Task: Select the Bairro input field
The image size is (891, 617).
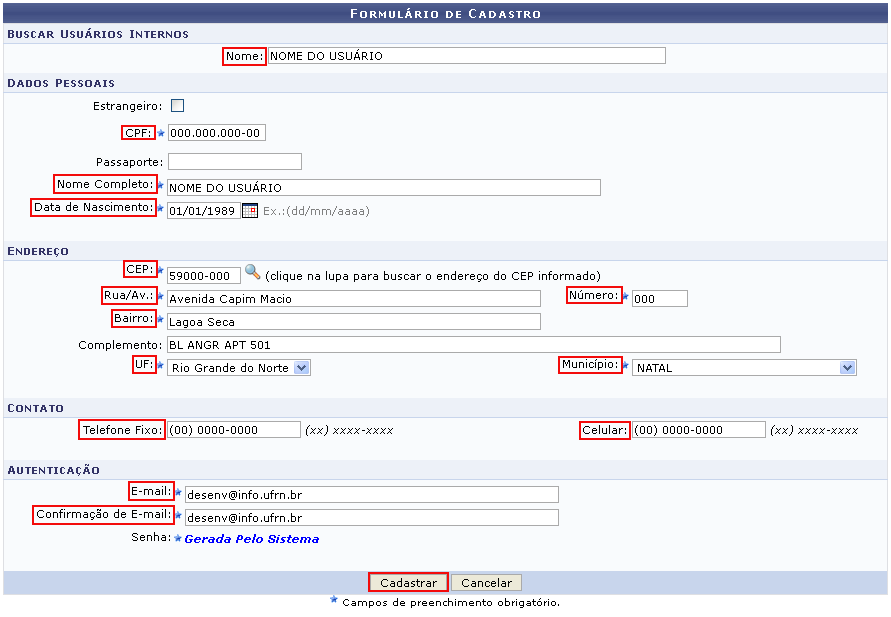Action: (x=353, y=321)
